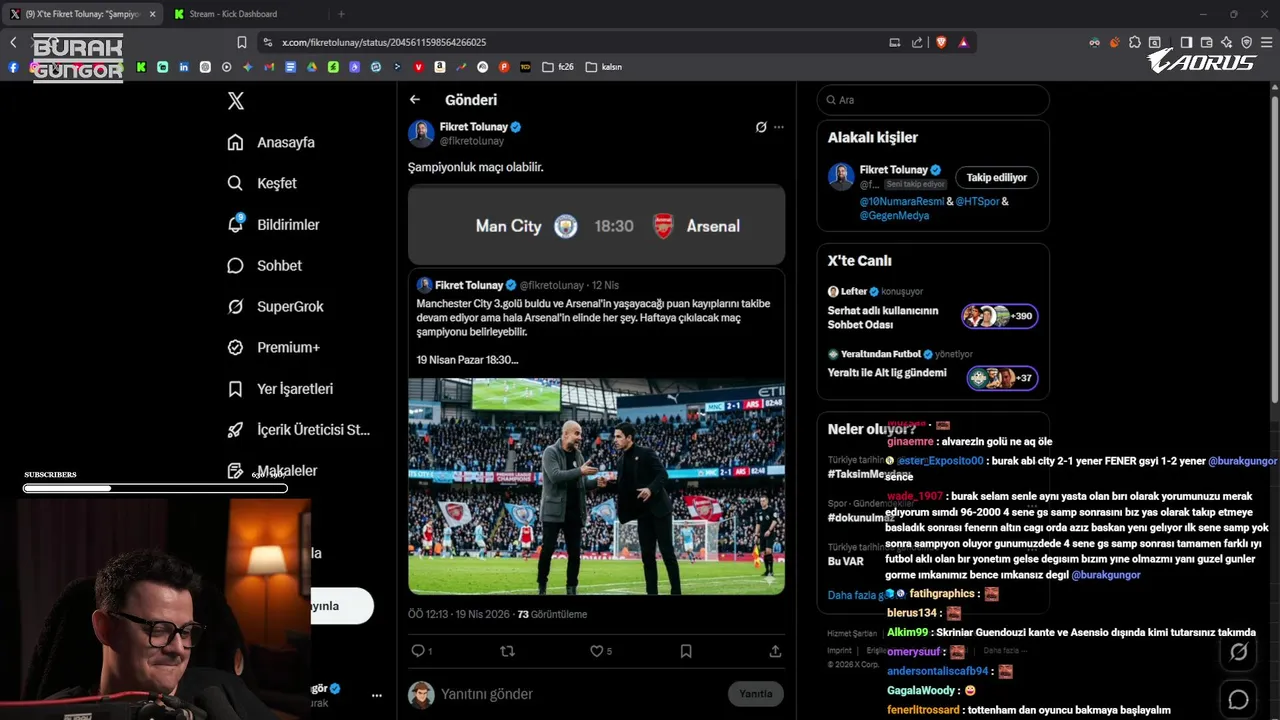Like the post with heart icon
This screenshot has height=720, width=1280.
tap(597, 651)
